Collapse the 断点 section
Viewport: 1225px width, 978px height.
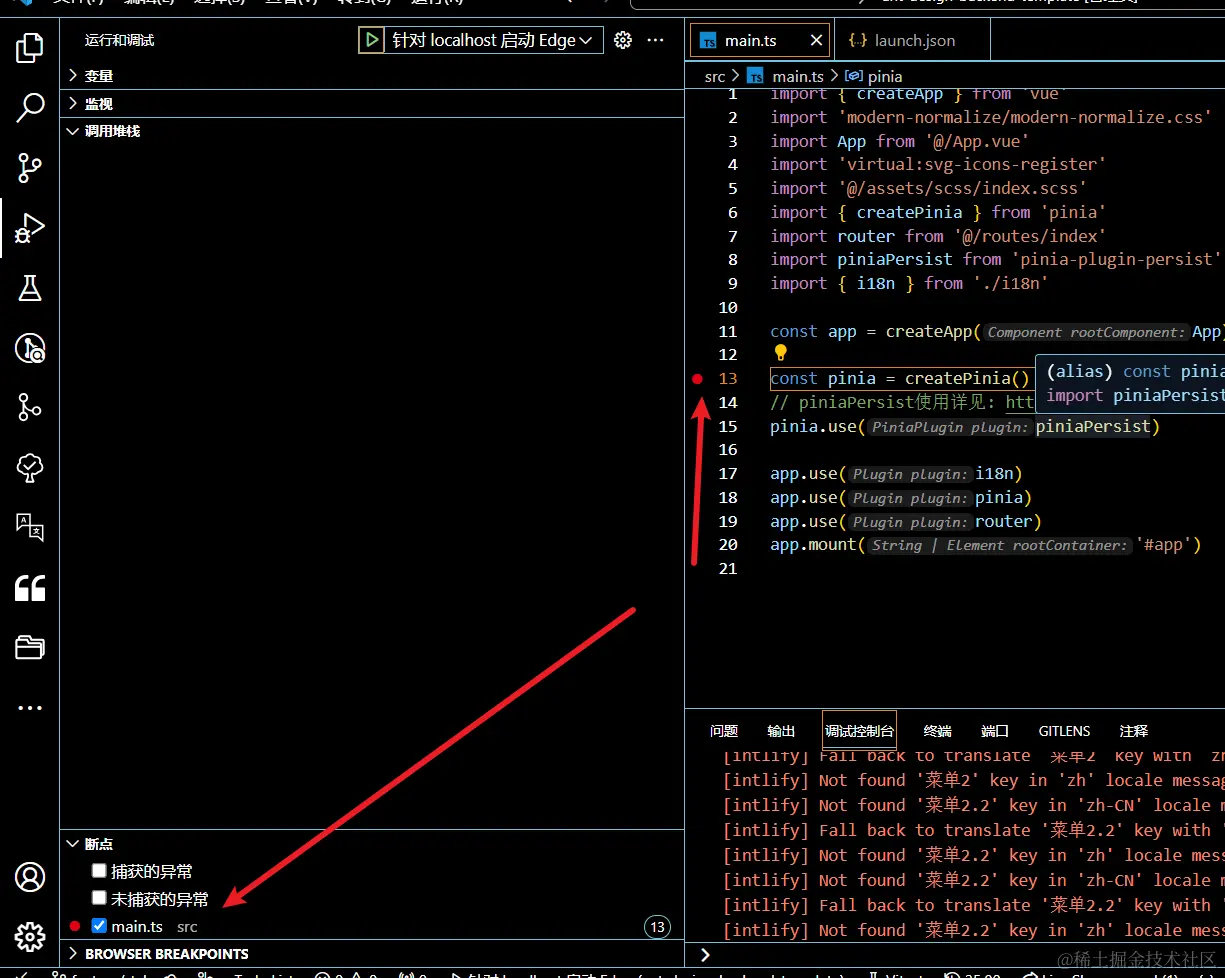(372, 844)
